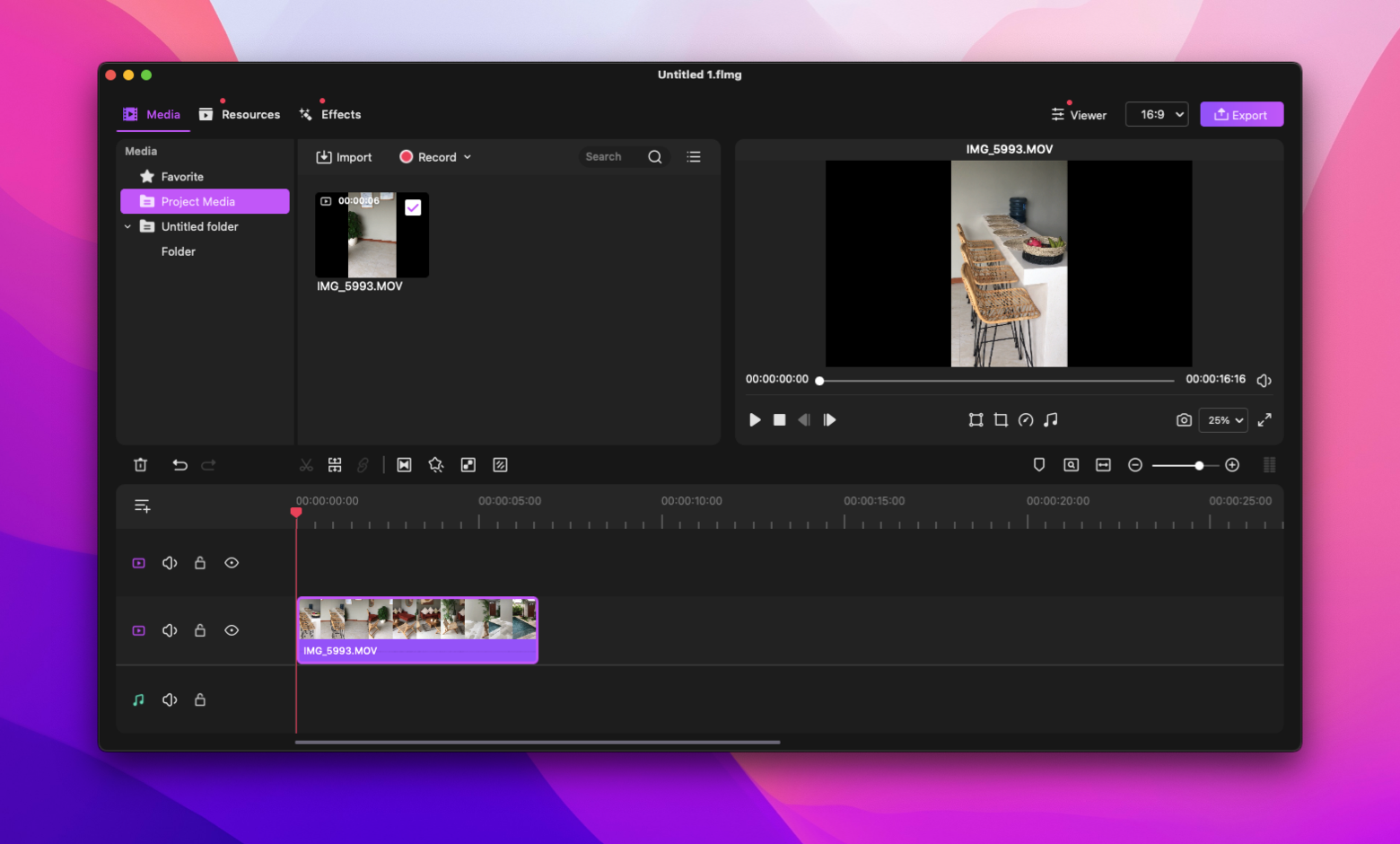Click the chroma key icon
Screen dimensions: 1400x844
click(501, 465)
